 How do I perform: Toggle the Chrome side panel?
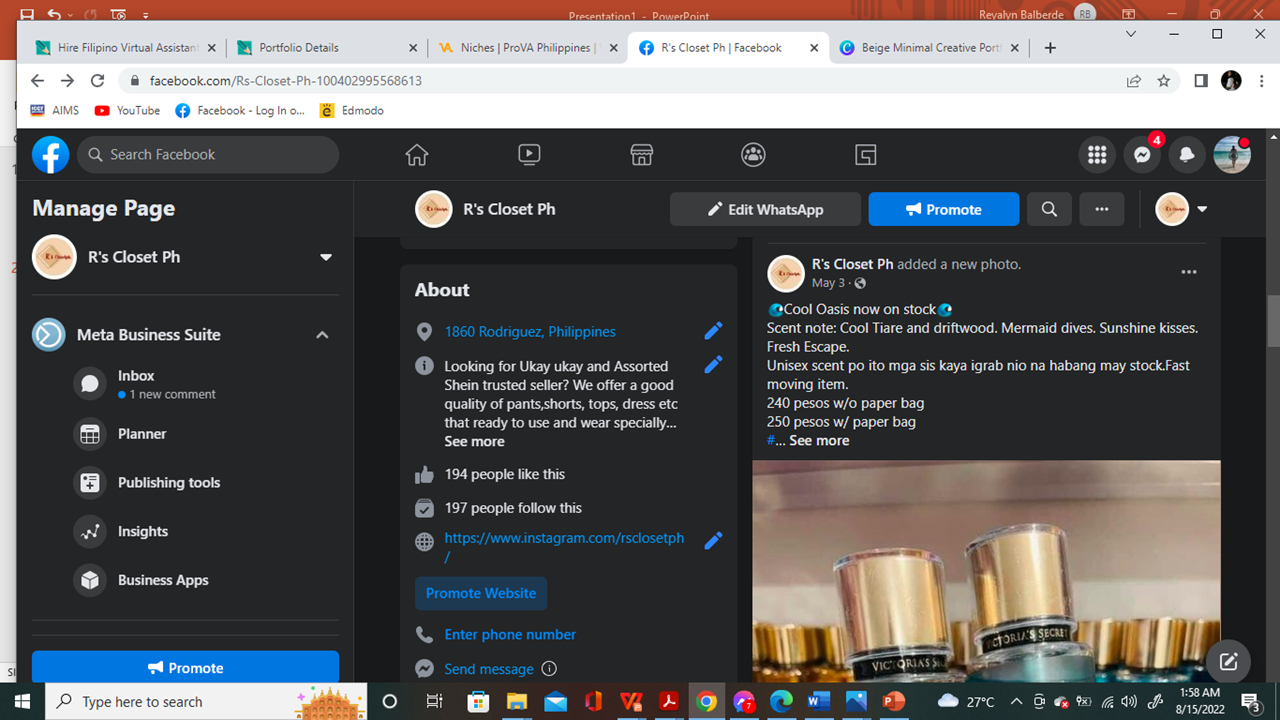coord(1201,81)
